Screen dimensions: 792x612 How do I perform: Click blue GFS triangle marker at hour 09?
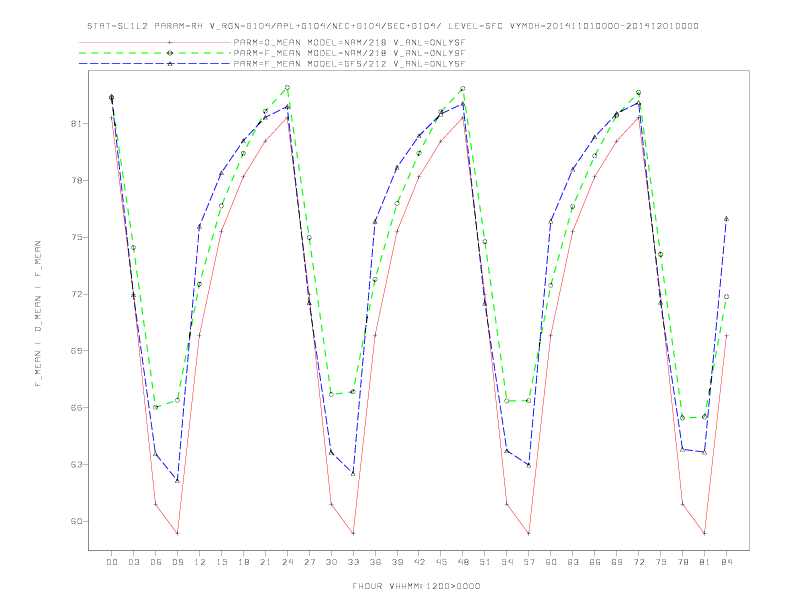point(177,481)
